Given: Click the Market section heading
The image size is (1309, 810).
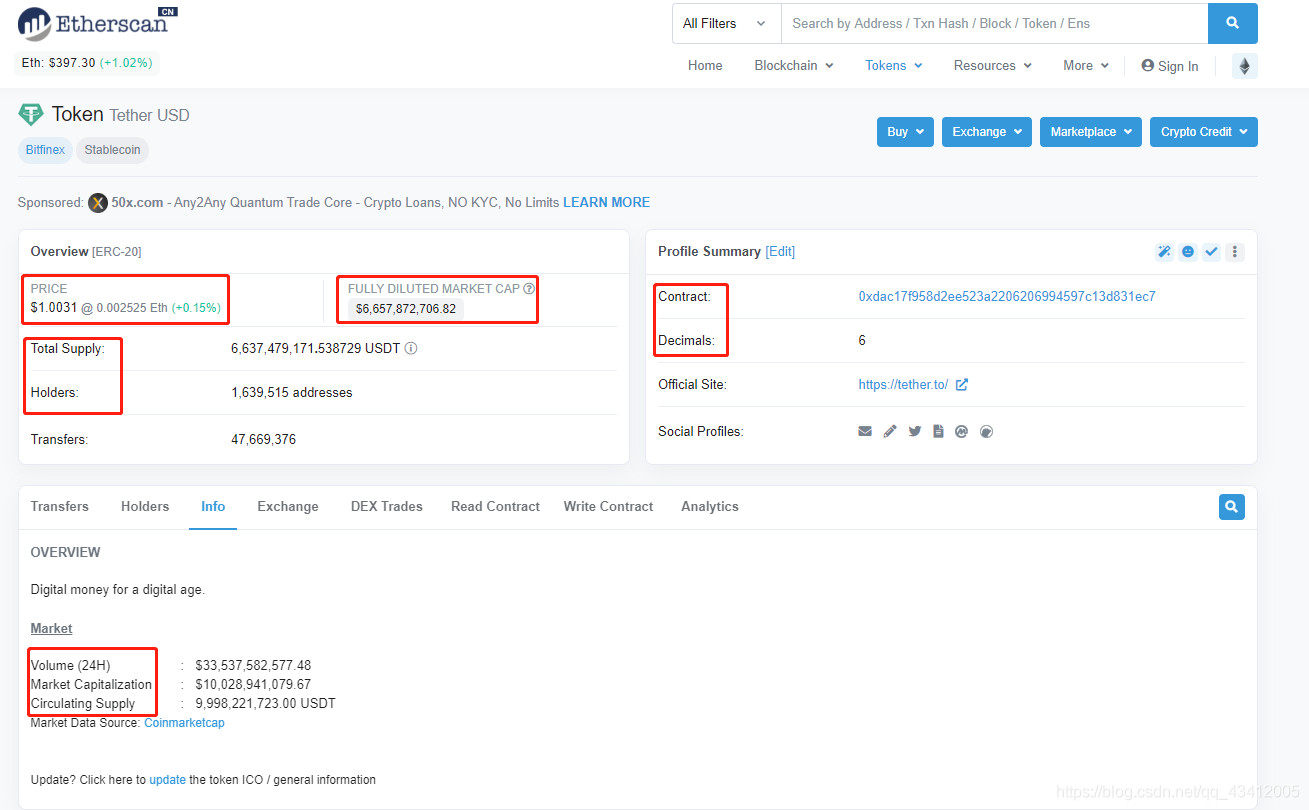Looking at the screenshot, I should click(51, 629).
